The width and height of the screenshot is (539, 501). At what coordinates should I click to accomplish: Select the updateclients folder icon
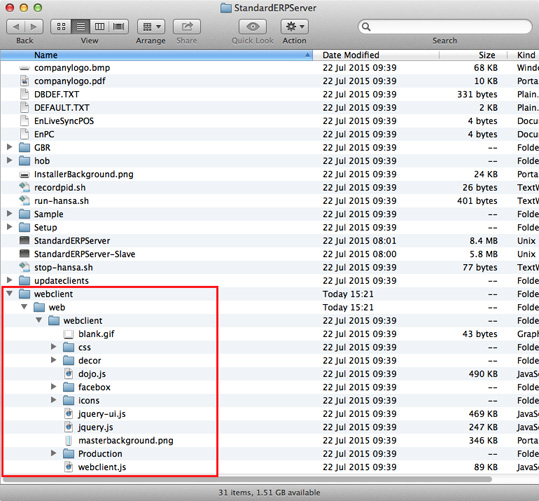pyautogui.click(x=24, y=281)
